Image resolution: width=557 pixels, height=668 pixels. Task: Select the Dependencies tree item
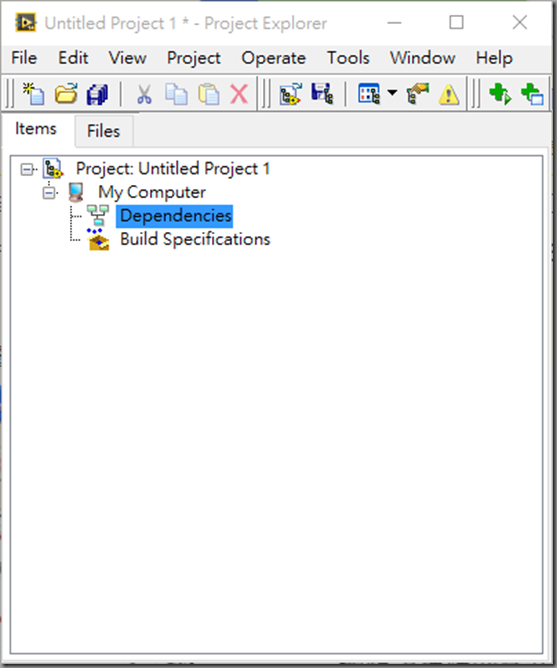click(x=176, y=216)
